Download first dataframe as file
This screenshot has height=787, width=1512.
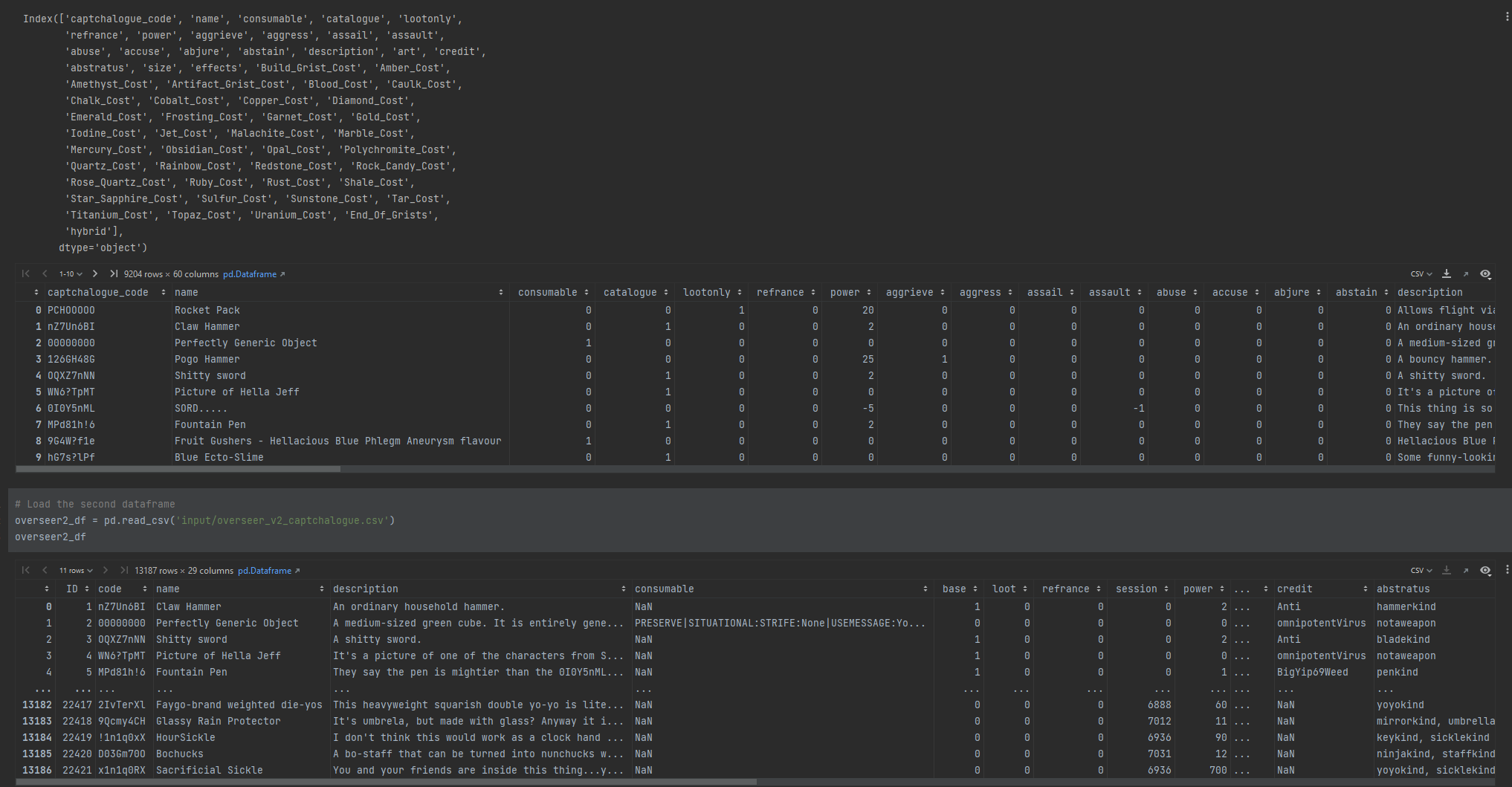[x=1447, y=273]
